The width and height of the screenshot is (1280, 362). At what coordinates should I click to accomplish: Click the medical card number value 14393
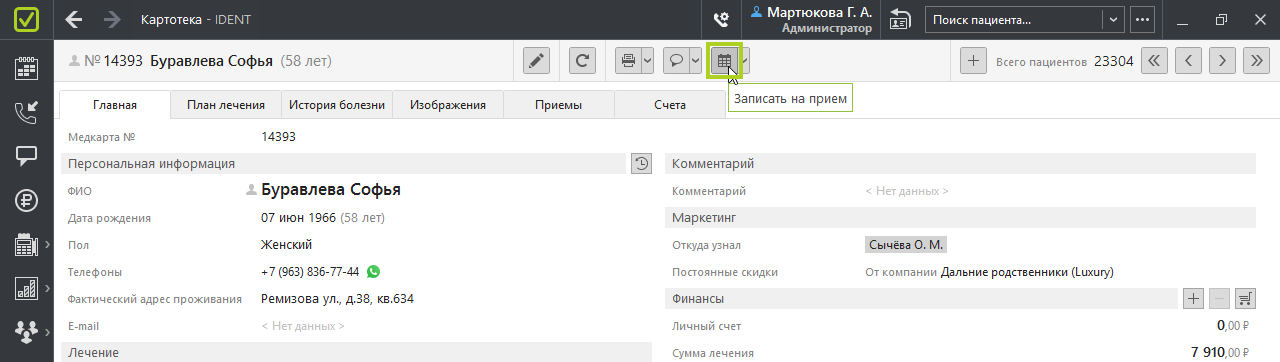[x=278, y=137]
